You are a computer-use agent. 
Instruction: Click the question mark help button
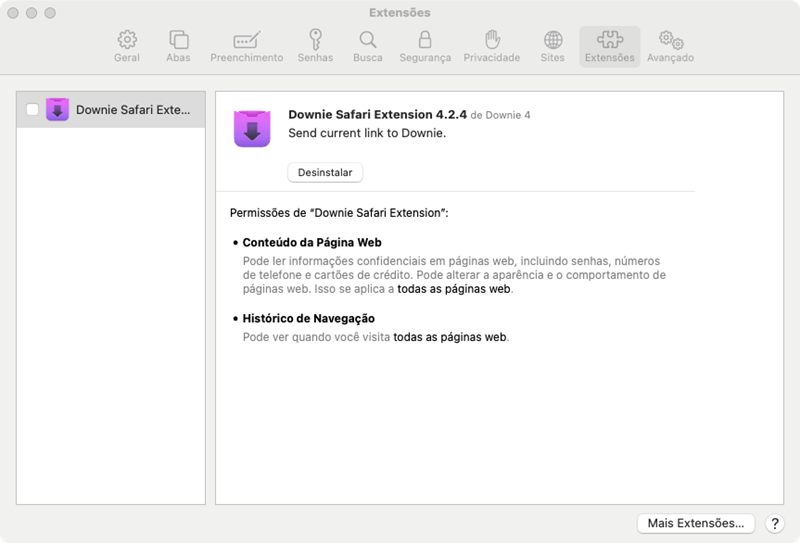click(774, 524)
